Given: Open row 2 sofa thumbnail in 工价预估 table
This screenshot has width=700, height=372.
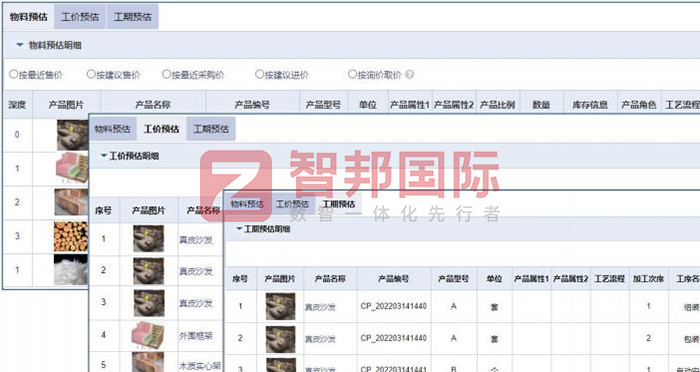Looking at the screenshot, I should (149, 271).
